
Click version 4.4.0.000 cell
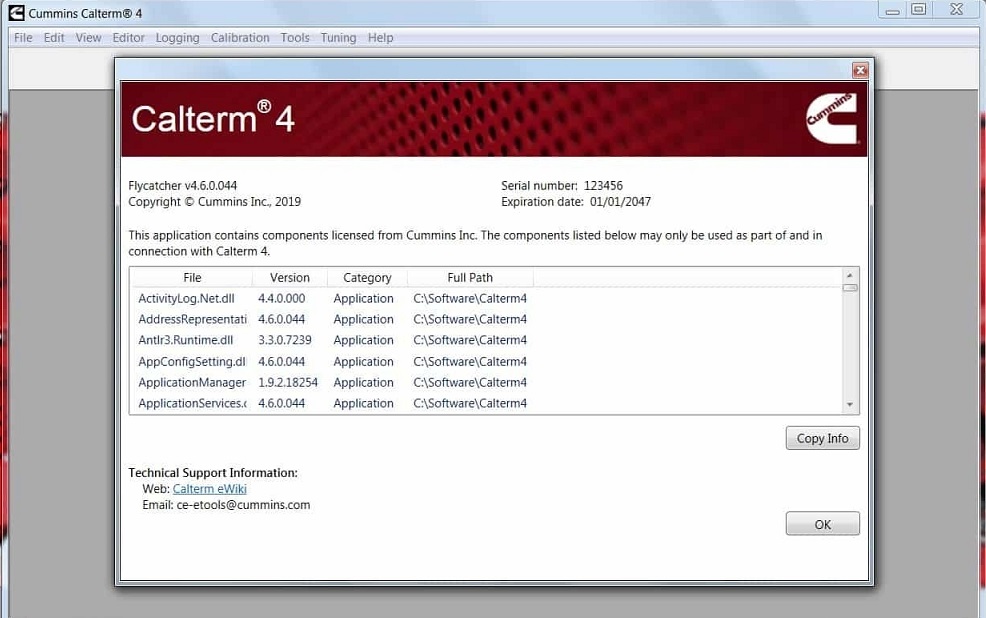pyautogui.click(x=282, y=299)
